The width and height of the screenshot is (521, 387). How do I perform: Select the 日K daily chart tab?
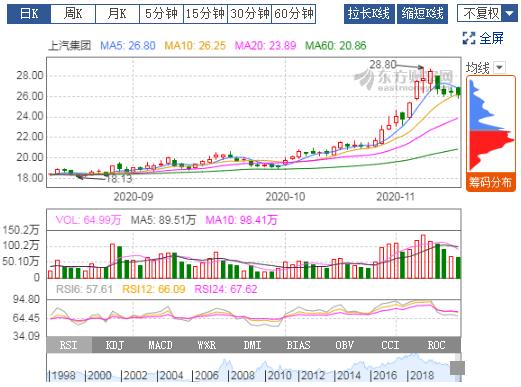pos(29,14)
